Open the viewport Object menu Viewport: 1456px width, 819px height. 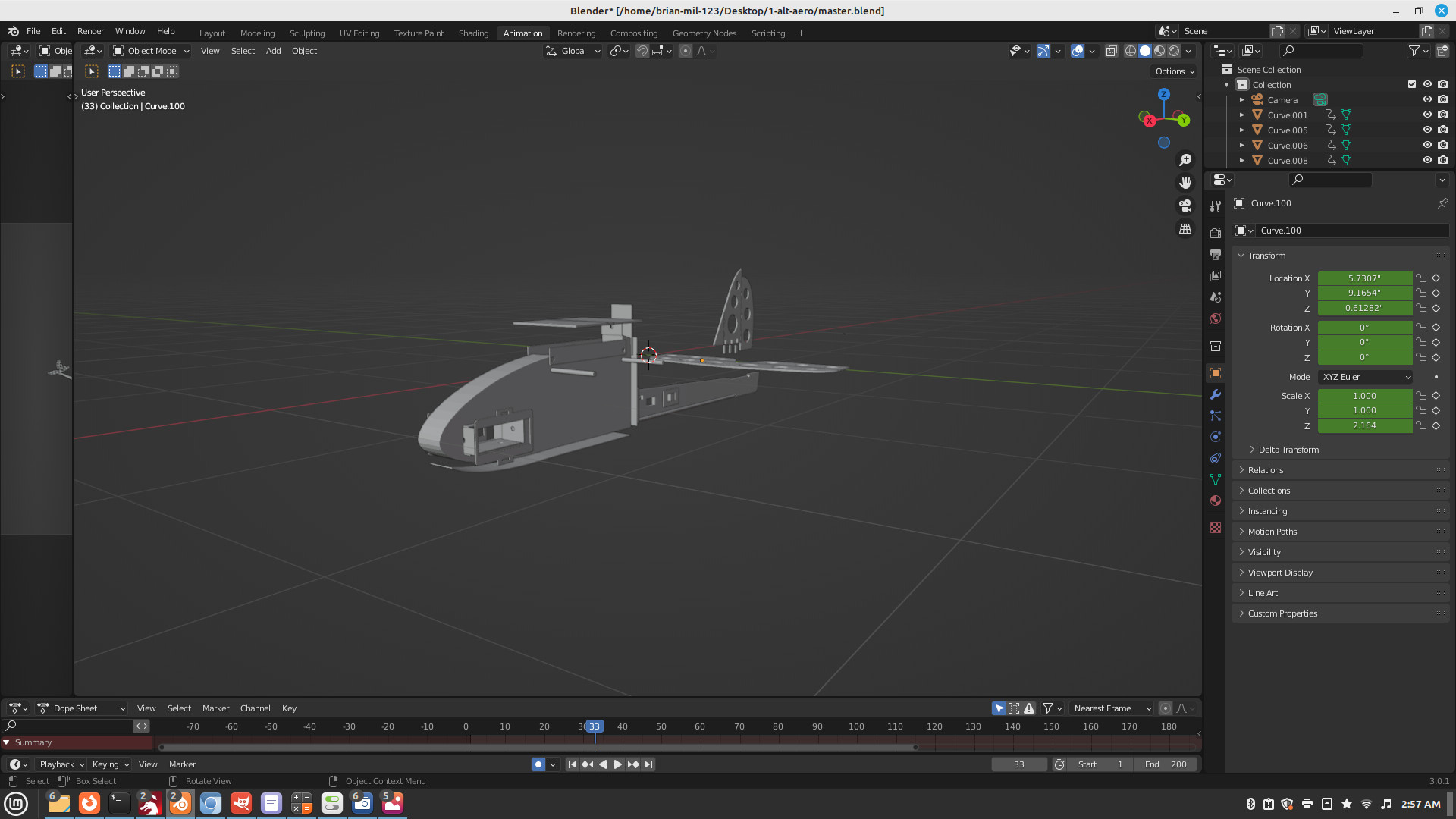(304, 51)
